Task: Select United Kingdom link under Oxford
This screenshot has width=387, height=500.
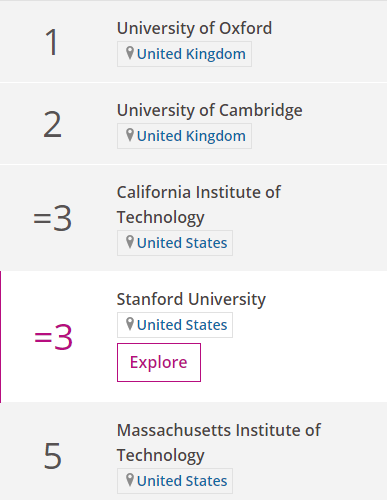Action: coord(191,54)
